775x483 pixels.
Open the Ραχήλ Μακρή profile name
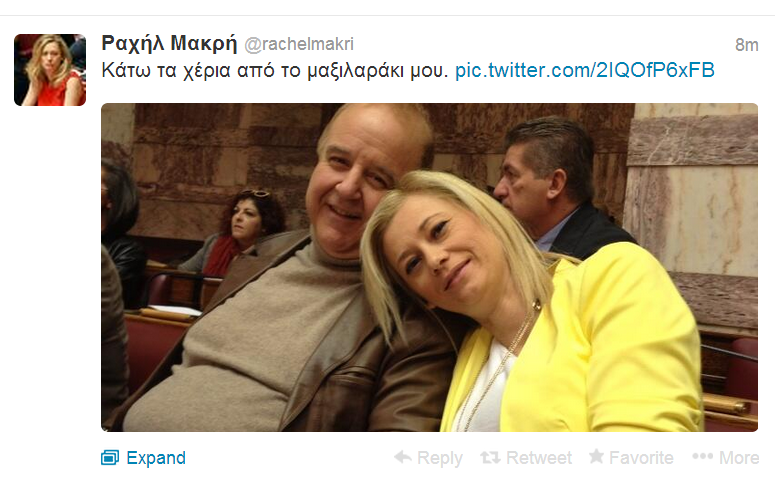(x=169, y=44)
